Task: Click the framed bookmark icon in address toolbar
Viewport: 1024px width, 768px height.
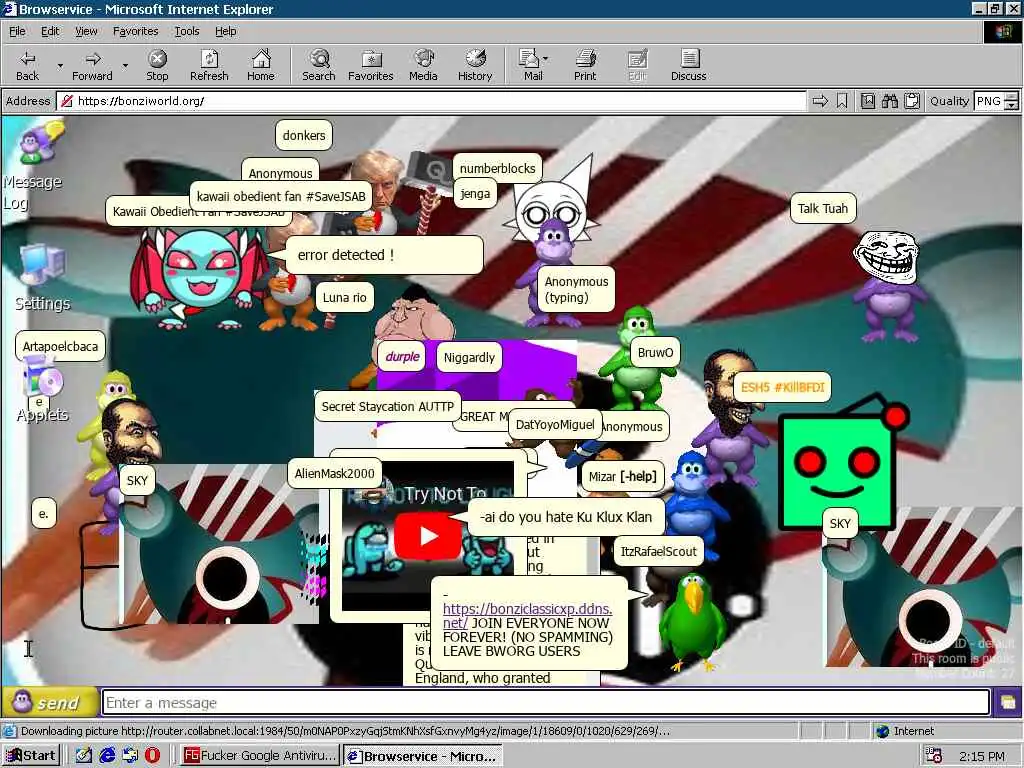Action: click(868, 101)
